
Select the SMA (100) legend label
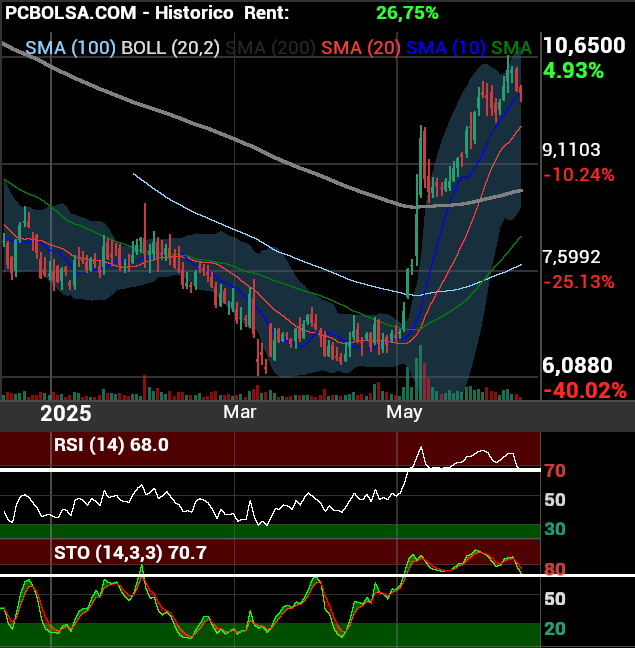click(71, 48)
